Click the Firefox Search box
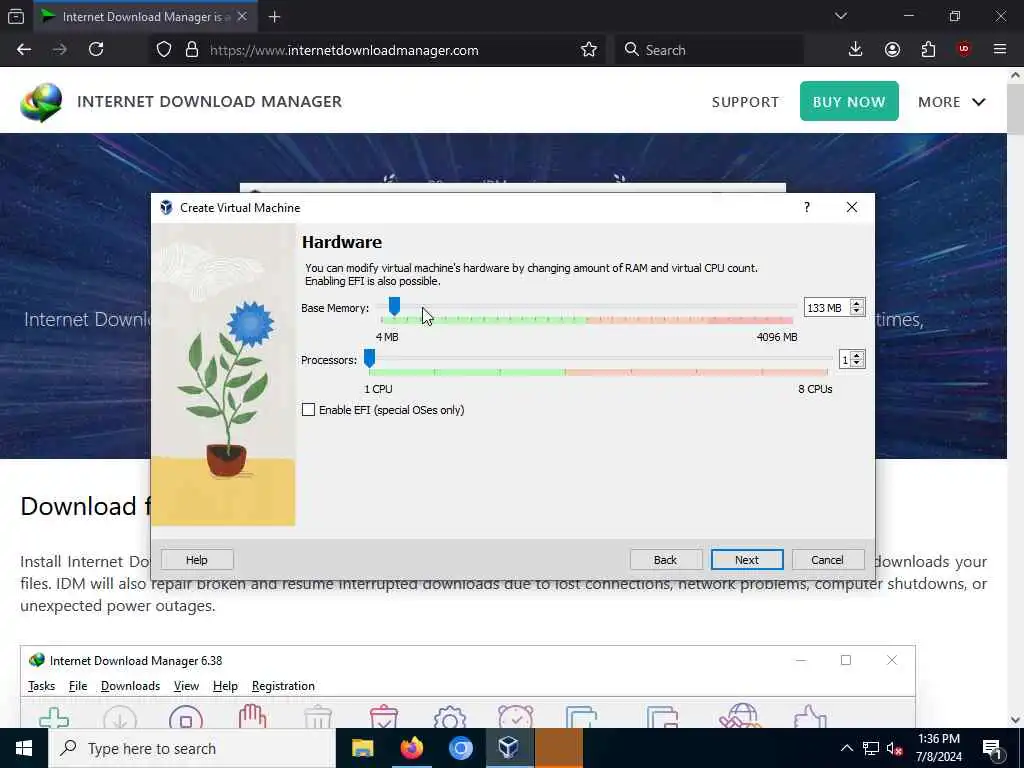 click(x=709, y=50)
